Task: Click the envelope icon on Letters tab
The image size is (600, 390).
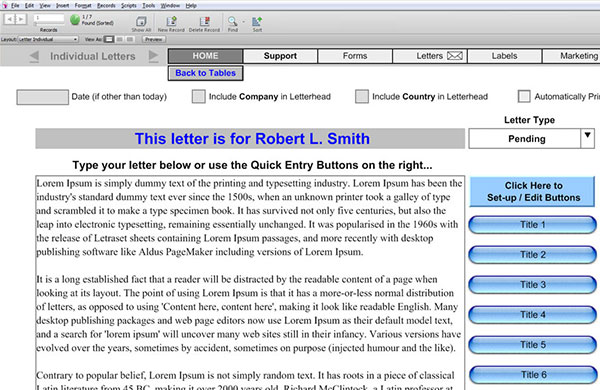Action: click(x=455, y=56)
